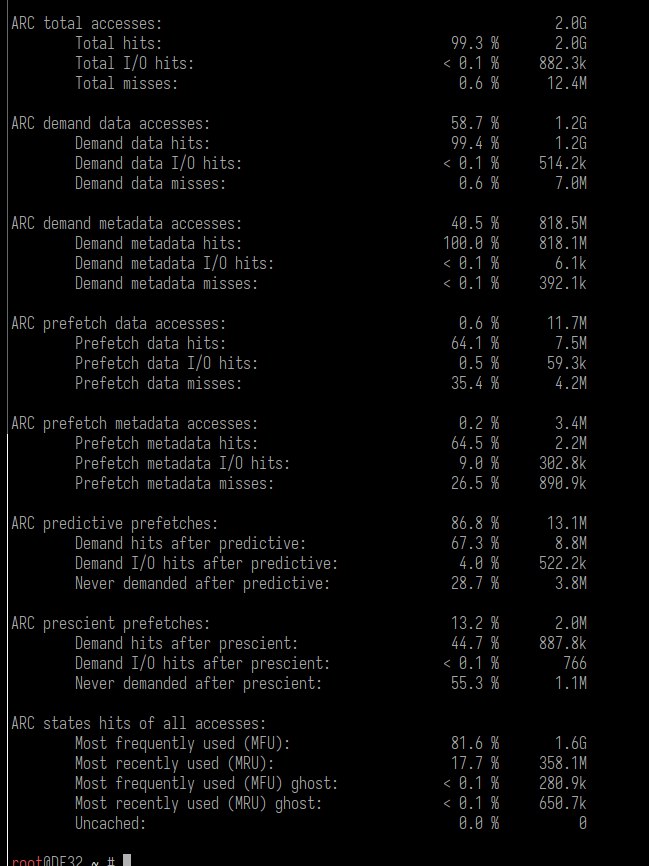This screenshot has width=649, height=866.
Task: Click the Prefetch metadata misses 890.9k value
Action: (562, 483)
